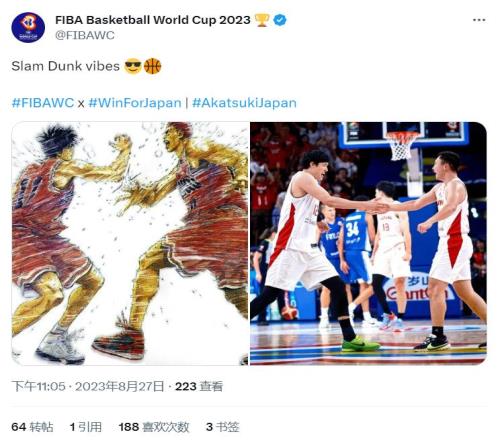The image size is (500, 440).
Task: Open the FIBA World Cup profile avatar
Action: coord(28,27)
